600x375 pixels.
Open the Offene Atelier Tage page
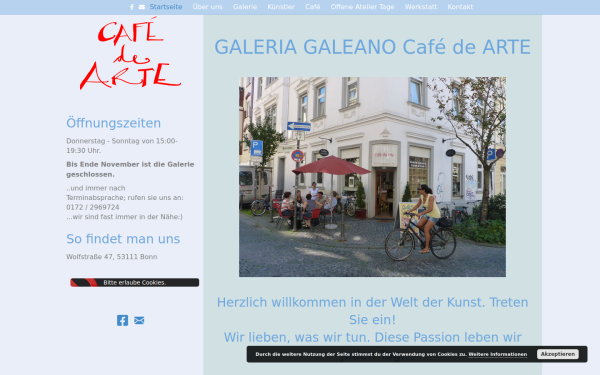point(362,7)
